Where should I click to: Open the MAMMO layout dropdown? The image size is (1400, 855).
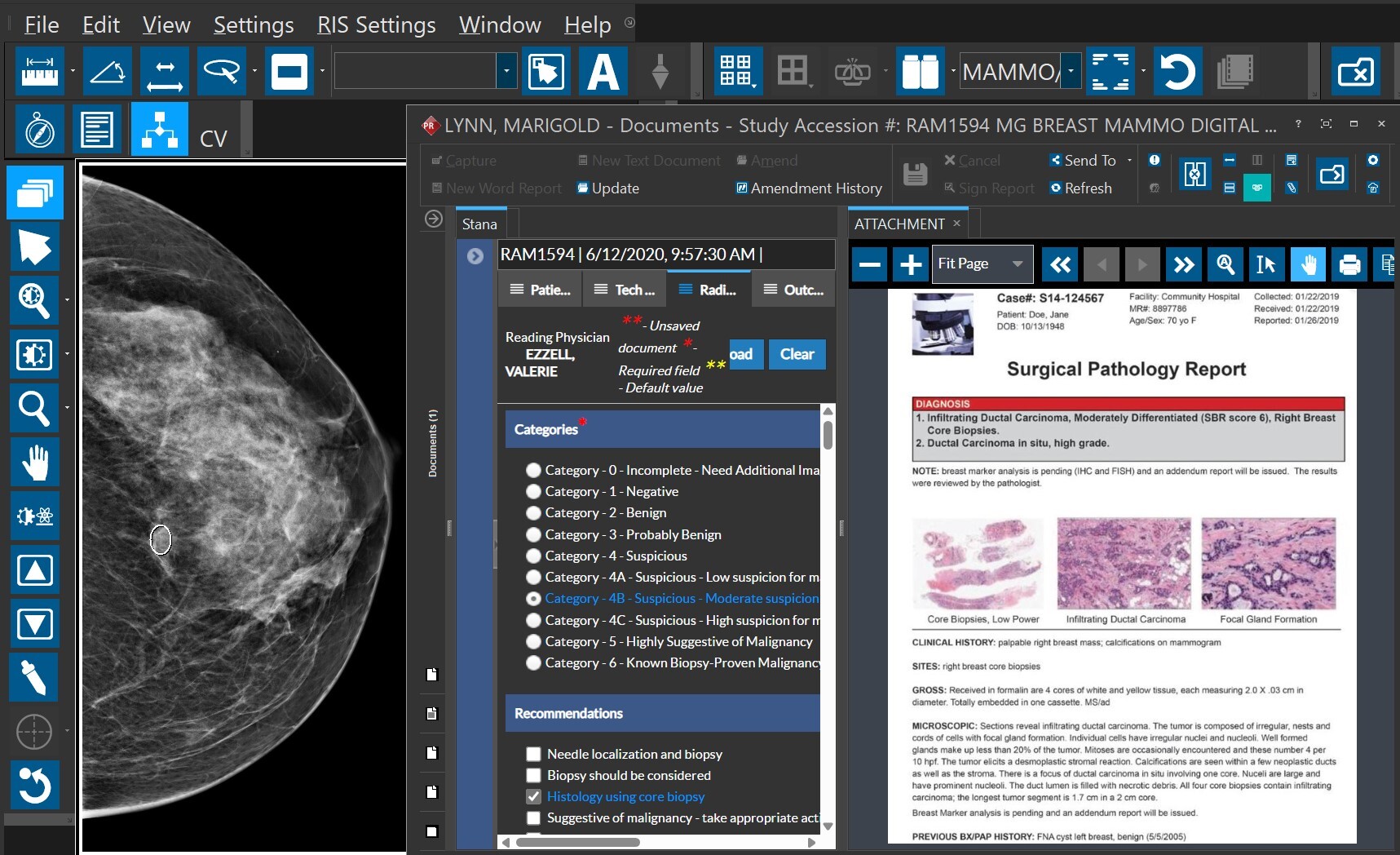(1071, 71)
